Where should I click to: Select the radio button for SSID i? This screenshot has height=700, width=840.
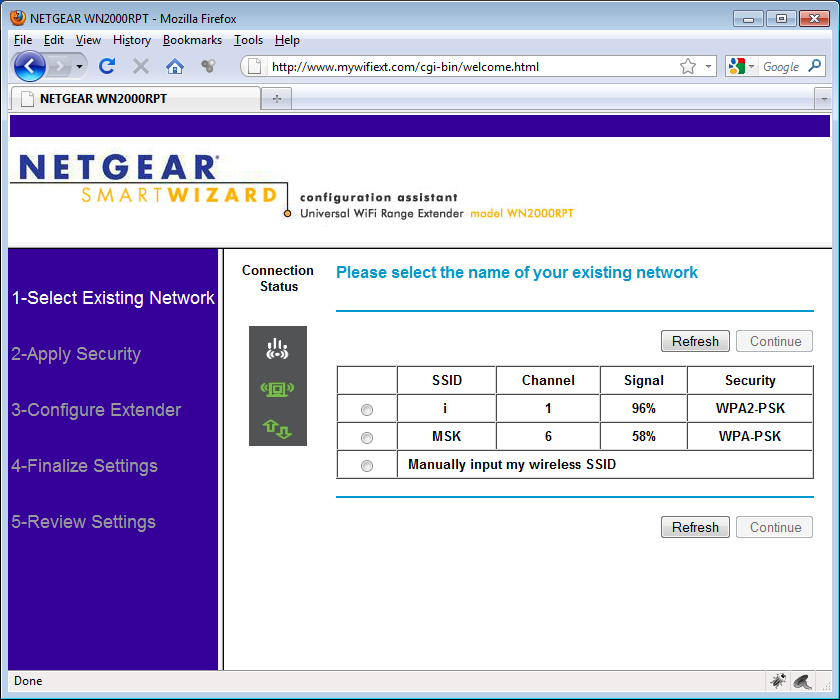[x=367, y=410]
